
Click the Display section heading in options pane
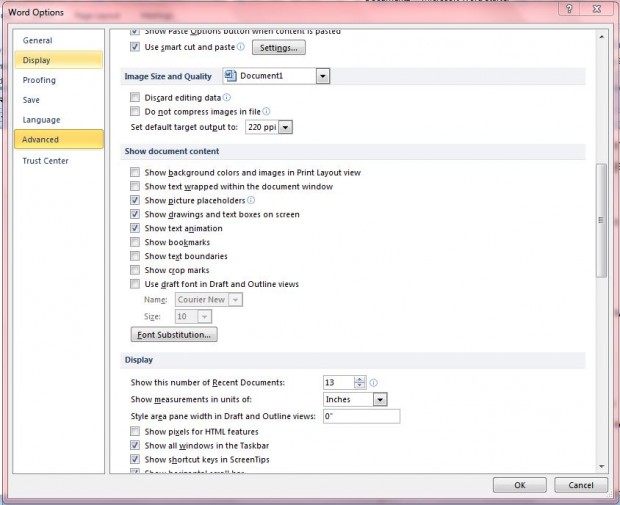[139, 360]
